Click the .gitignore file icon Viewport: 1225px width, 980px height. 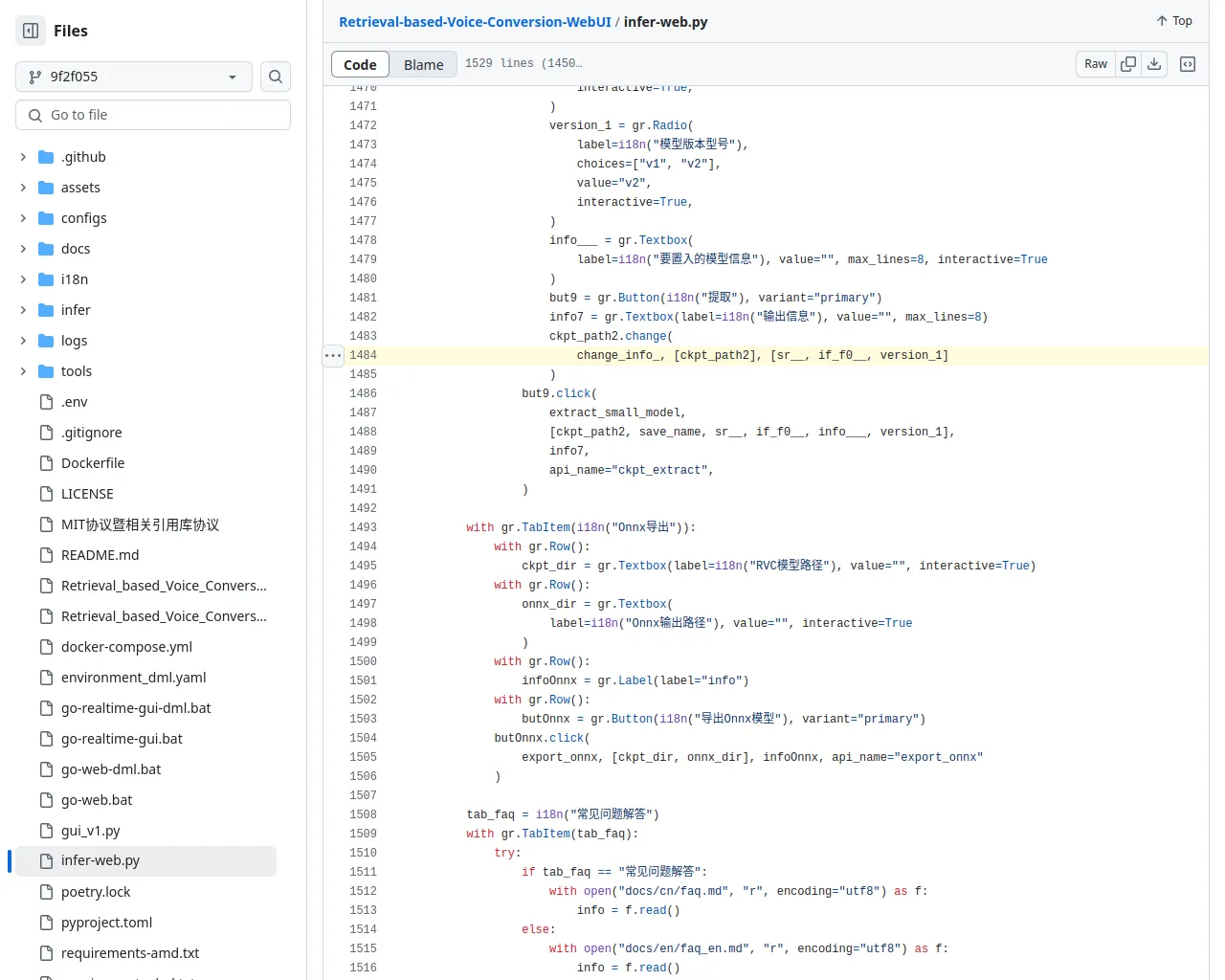click(x=46, y=433)
